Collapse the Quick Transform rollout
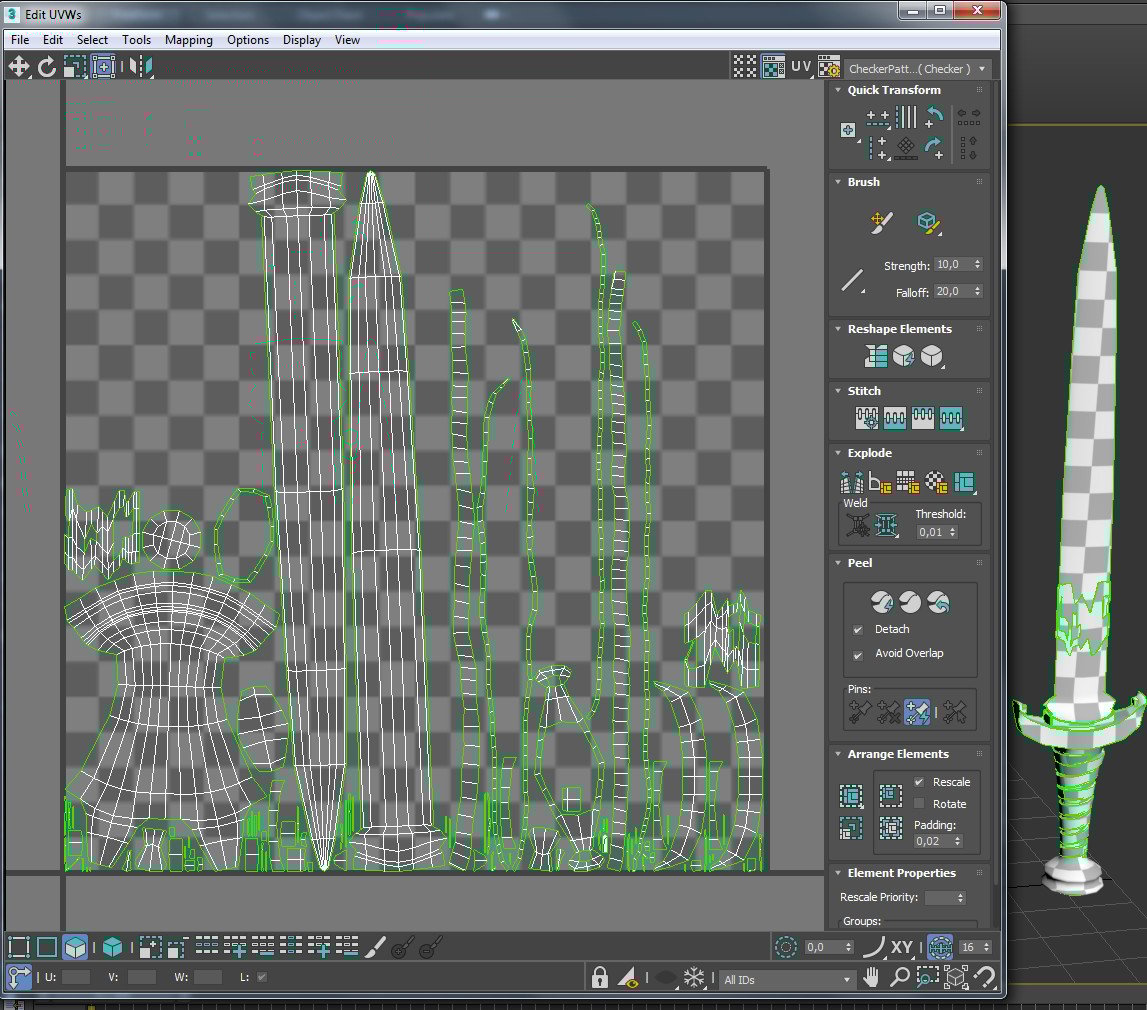1147x1010 pixels. point(838,90)
